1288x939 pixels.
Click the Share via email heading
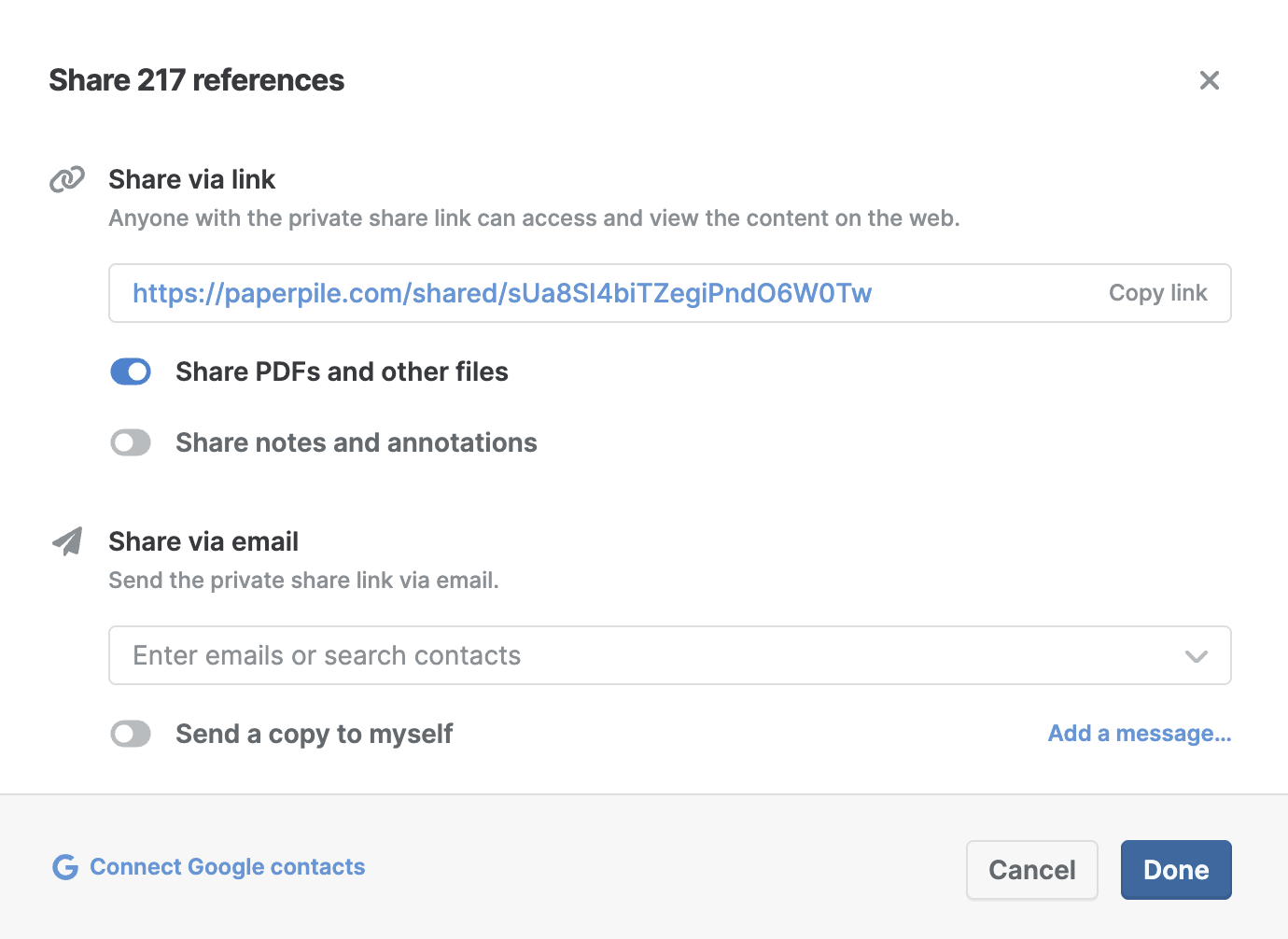pos(203,541)
